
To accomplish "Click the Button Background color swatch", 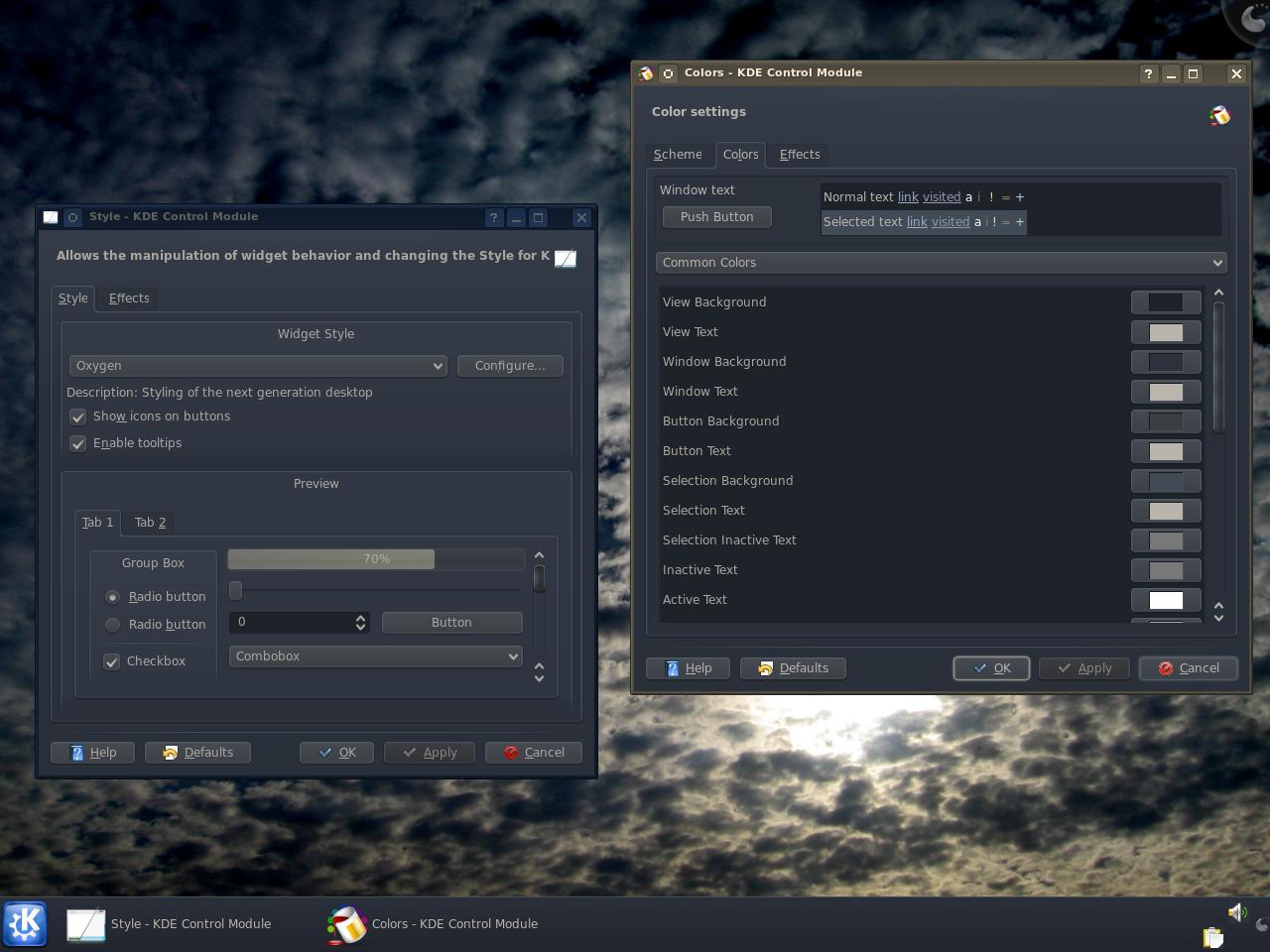I will pos(1166,421).
